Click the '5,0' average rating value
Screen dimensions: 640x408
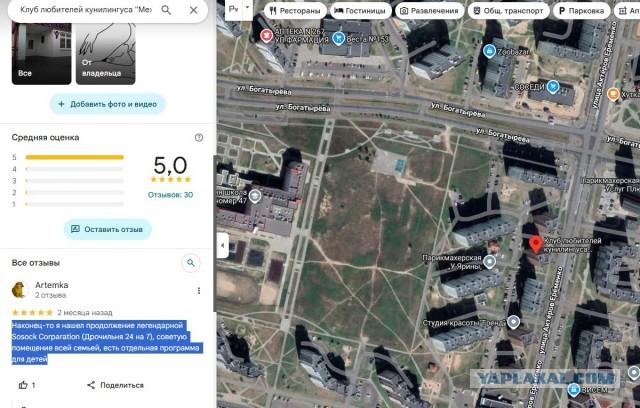pyautogui.click(x=170, y=165)
